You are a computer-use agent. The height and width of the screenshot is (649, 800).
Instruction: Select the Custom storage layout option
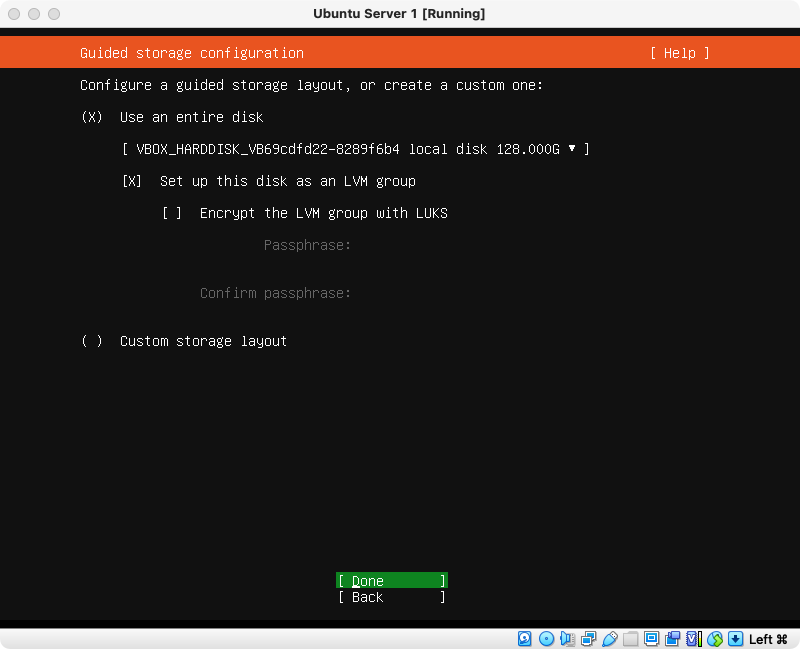[92, 341]
